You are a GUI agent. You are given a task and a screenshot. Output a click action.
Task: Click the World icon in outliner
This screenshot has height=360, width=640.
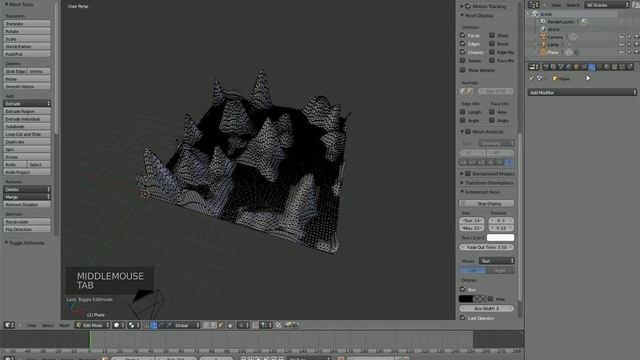point(543,29)
